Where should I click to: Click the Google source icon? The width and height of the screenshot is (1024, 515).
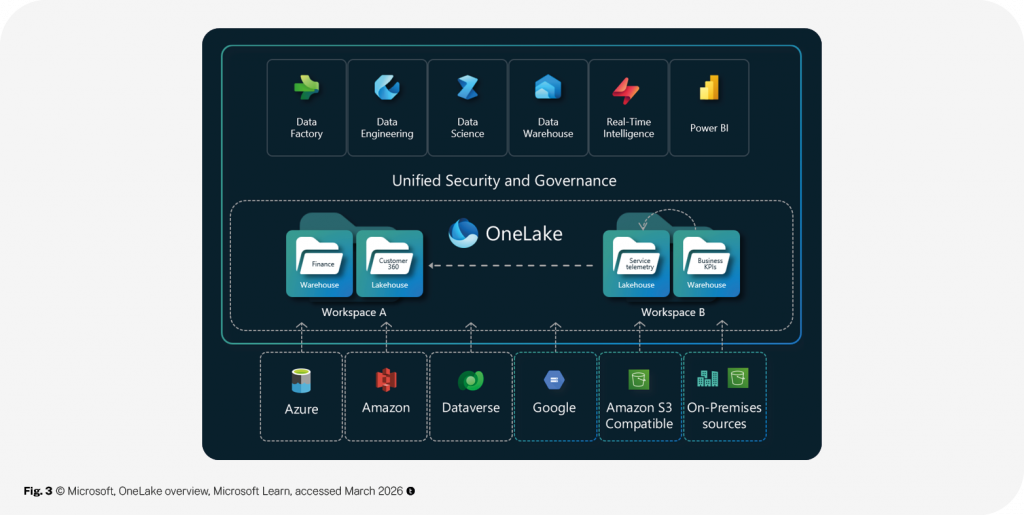coord(554,381)
